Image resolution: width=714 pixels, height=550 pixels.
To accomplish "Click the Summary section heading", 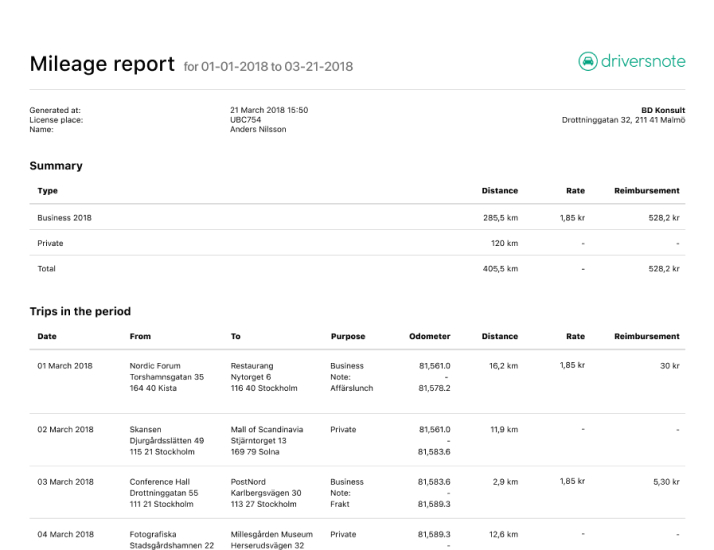I will pyautogui.click(x=56, y=166).
